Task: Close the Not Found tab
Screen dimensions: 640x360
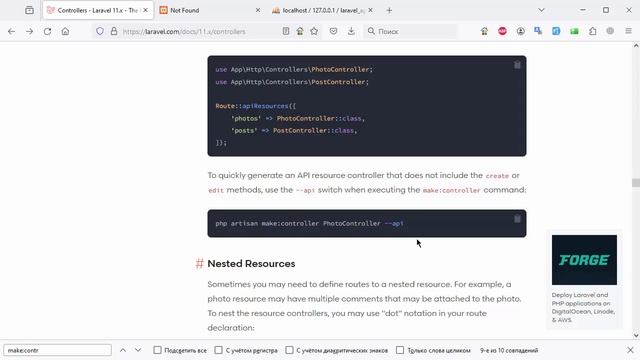Action: [258, 10]
